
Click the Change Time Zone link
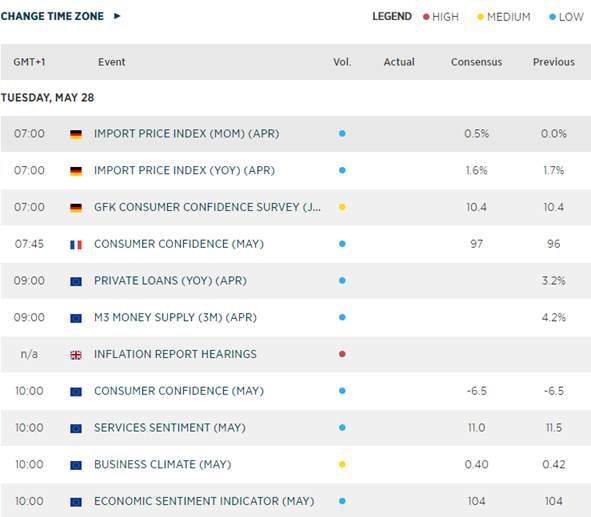click(52, 16)
